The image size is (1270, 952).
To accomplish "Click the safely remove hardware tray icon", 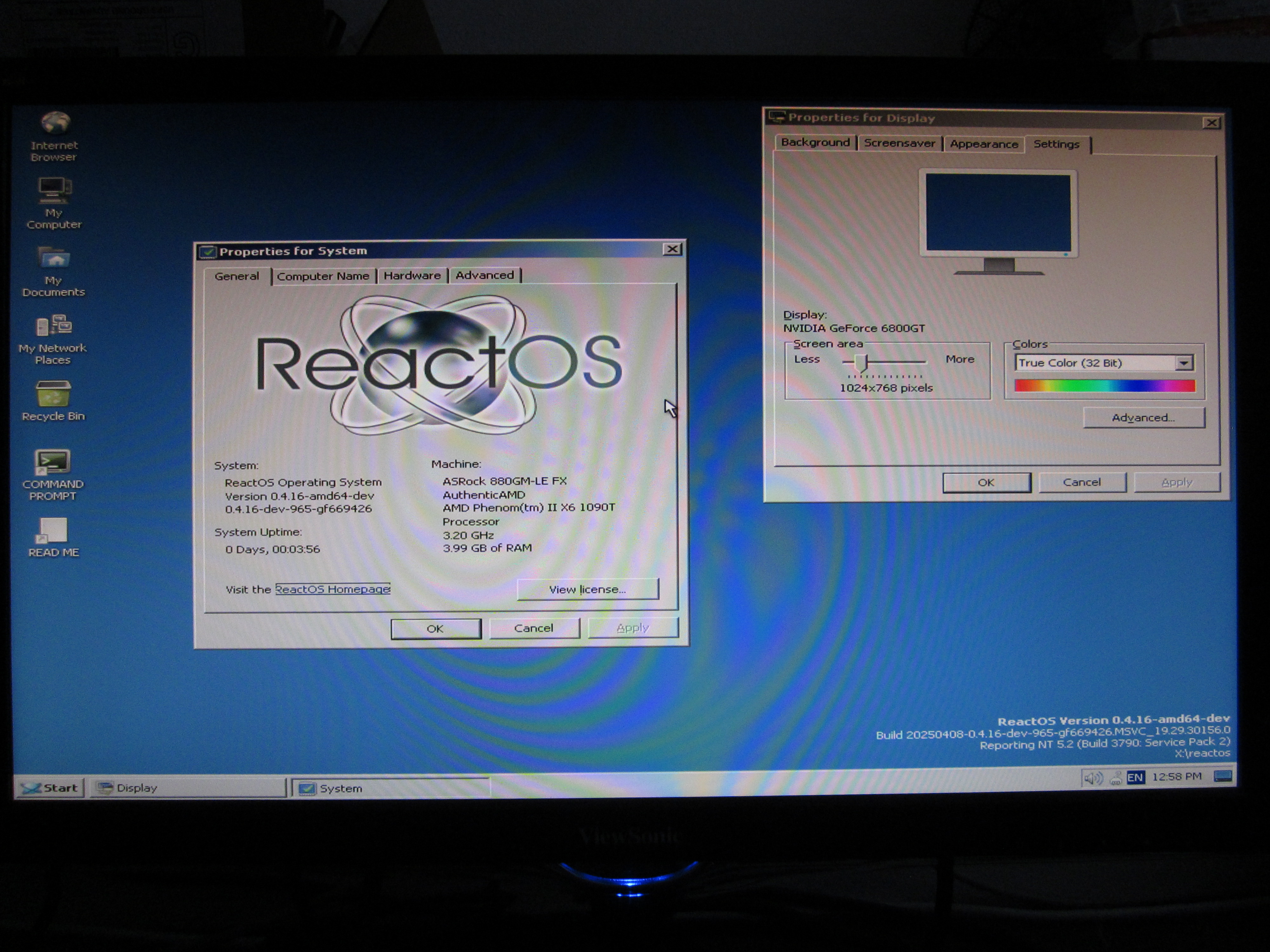I will (1116, 778).
